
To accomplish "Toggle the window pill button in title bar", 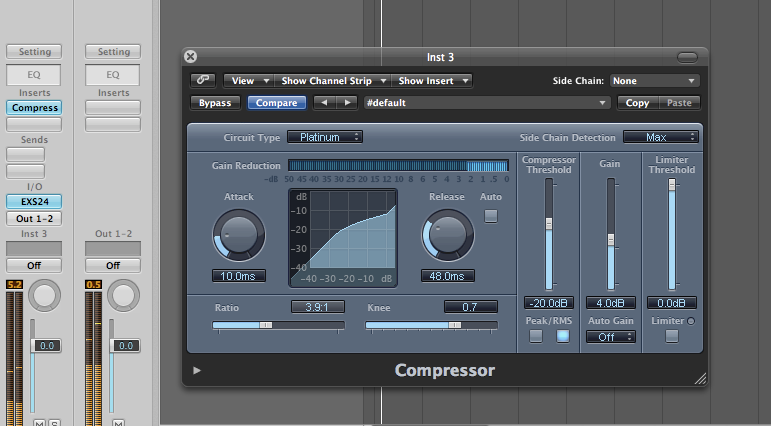I will tap(687, 58).
